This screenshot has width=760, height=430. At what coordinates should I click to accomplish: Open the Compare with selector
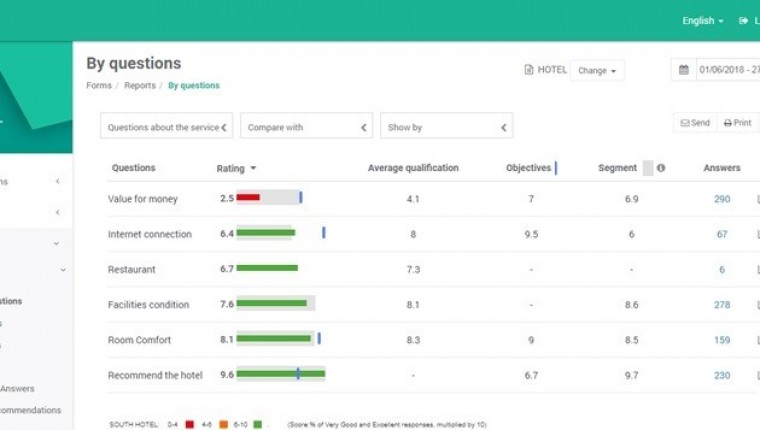[x=306, y=127]
